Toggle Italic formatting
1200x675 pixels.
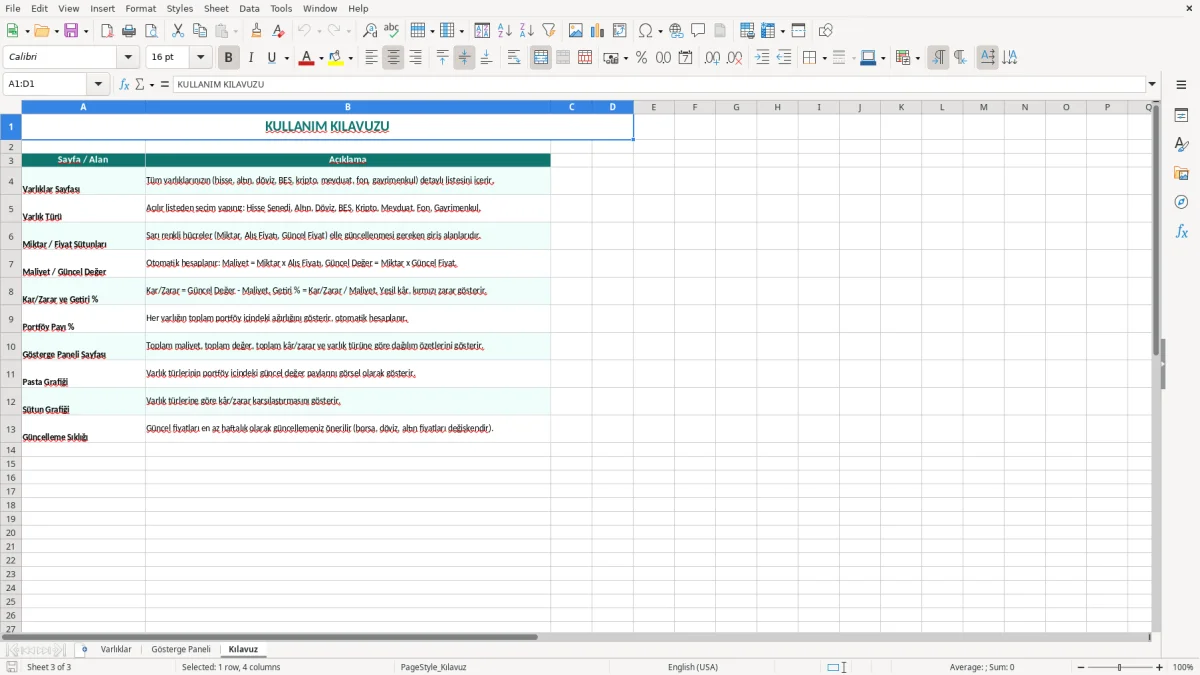tap(251, 58)
